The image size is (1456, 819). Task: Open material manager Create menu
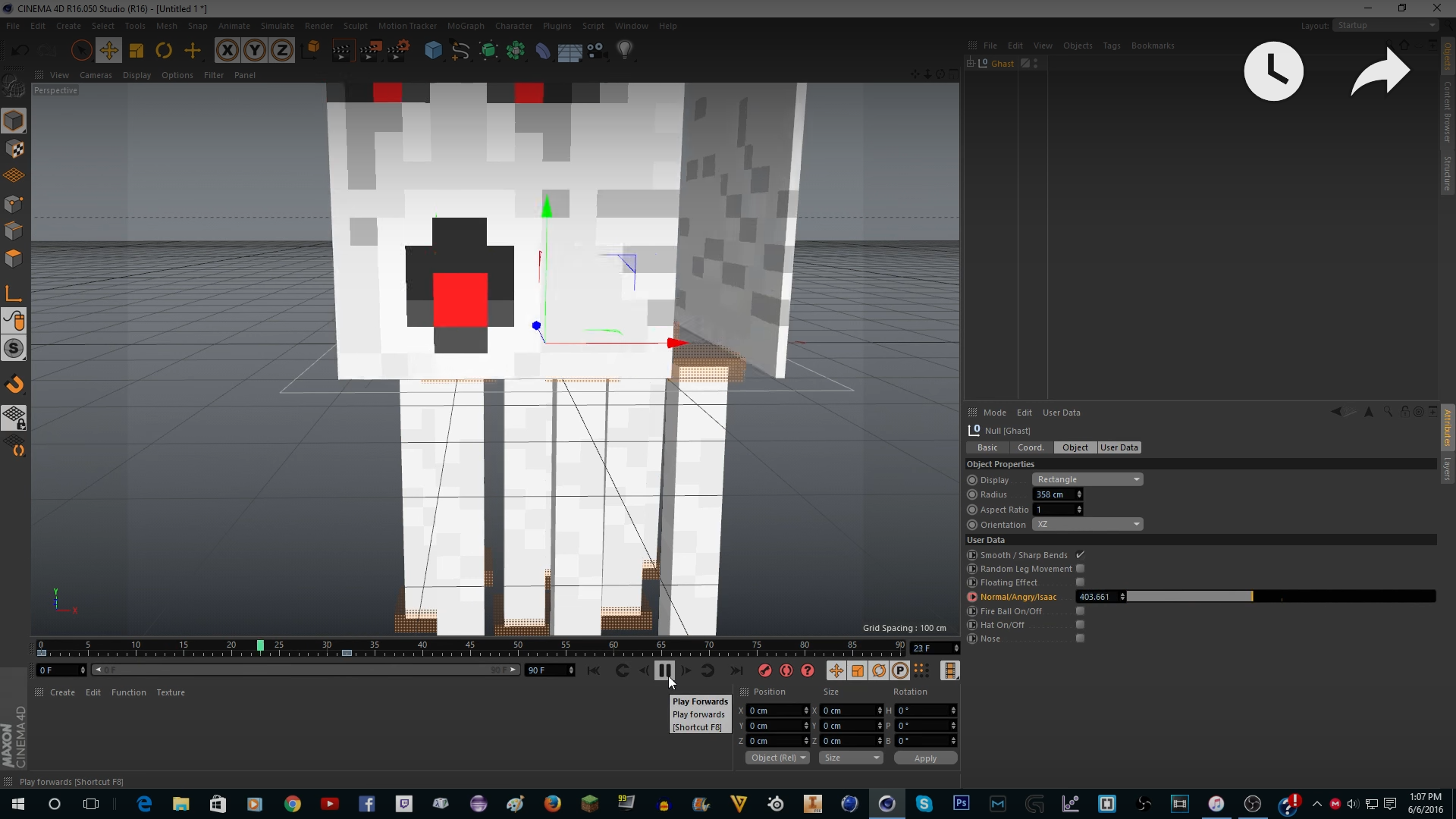click(62, 692)
